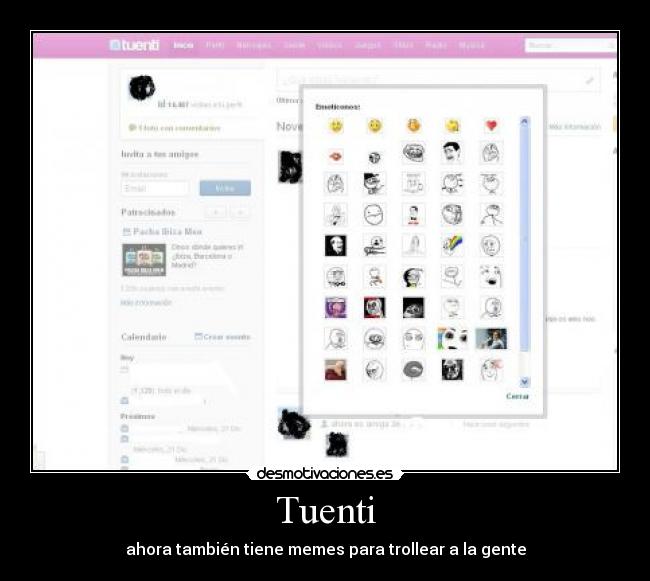Screen dimensions: 650x581
Task: Insert the poker face circle emoticon
Action: [374, 214]
